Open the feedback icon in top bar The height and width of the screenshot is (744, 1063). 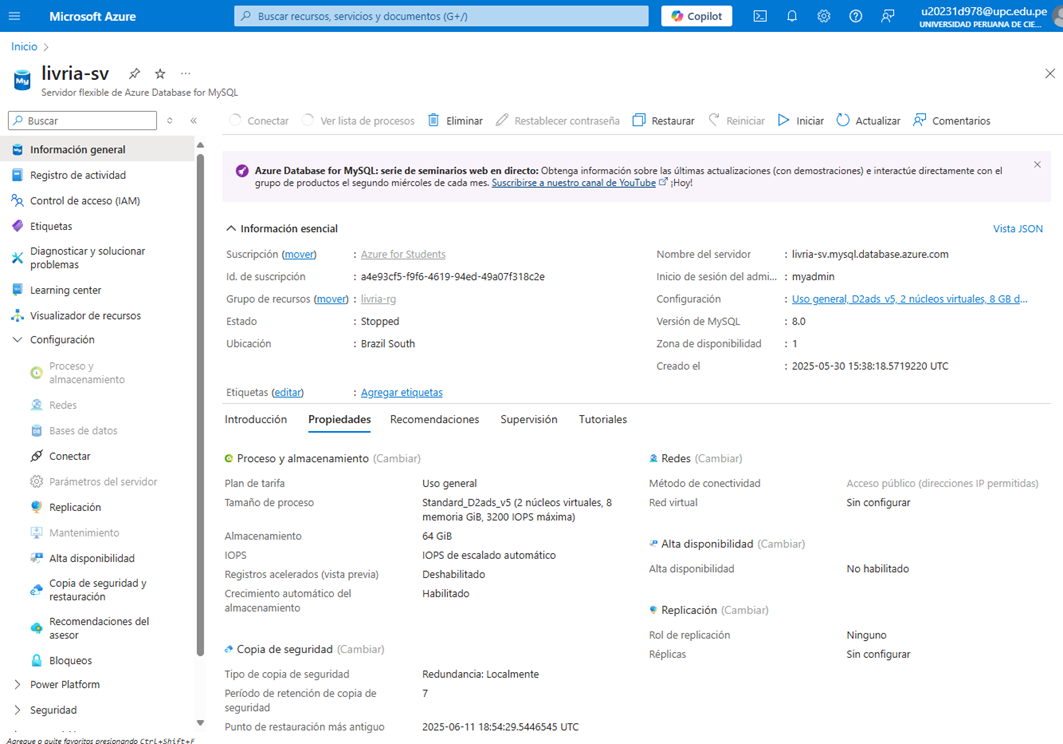[x=887, y=16]
